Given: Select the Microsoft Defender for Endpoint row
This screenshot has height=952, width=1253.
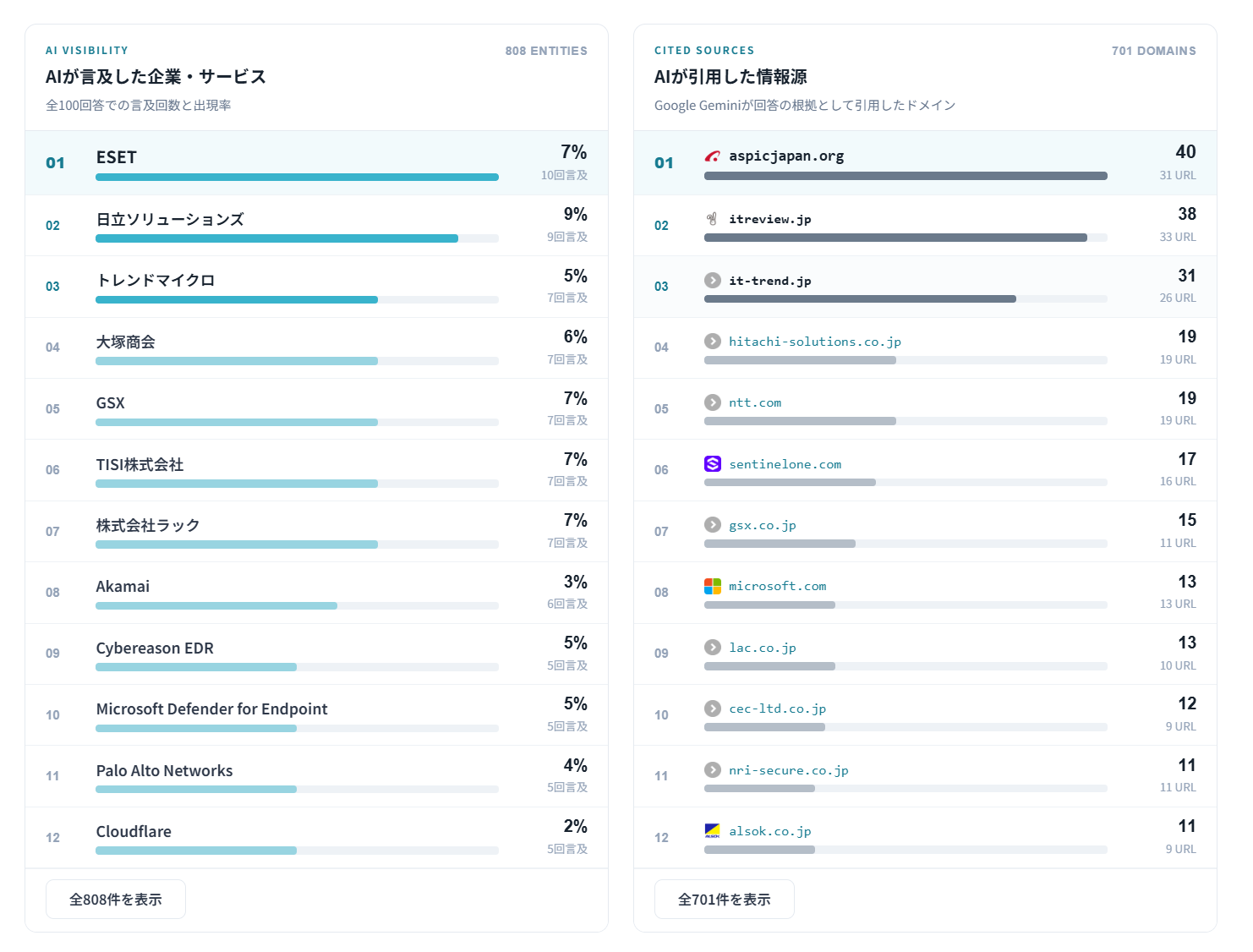Looking at the screenshot, I should click(316, 715).
